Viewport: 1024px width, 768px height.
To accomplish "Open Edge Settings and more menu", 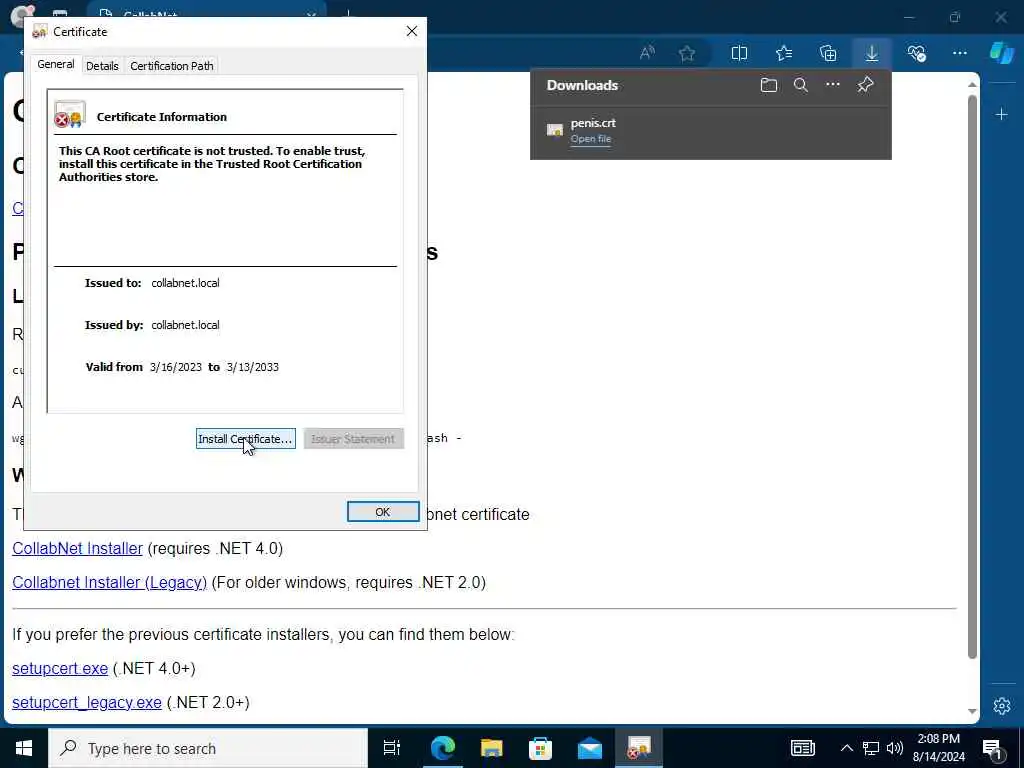I will [959, 54].
